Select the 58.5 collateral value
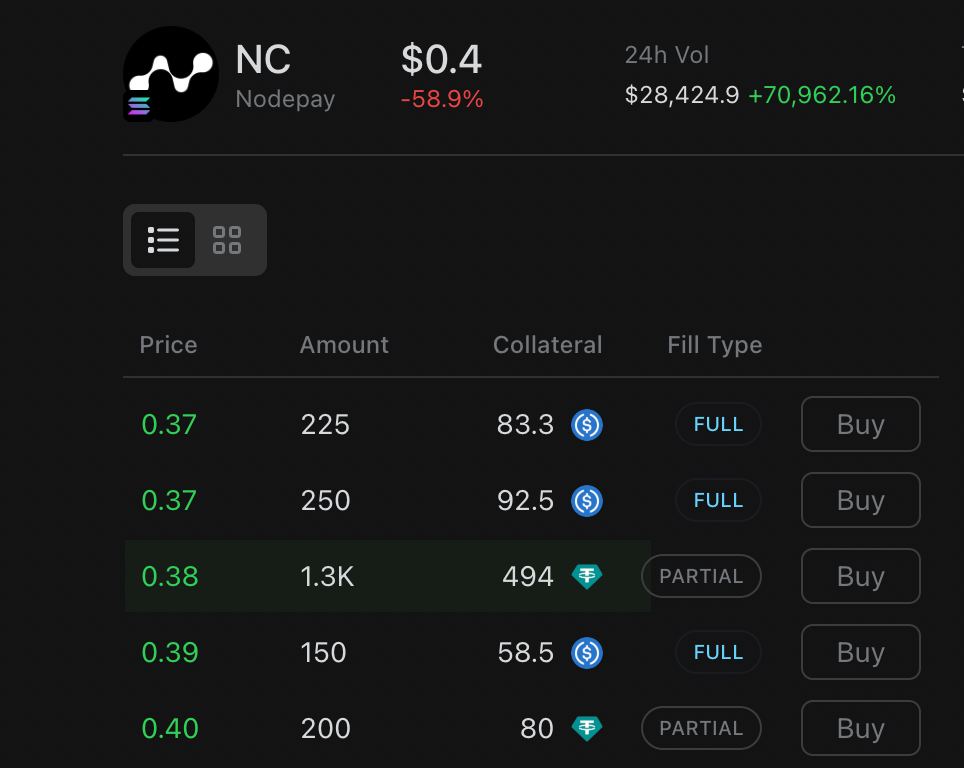This screenshot has width=964, height=768. (x=525, y=652)
